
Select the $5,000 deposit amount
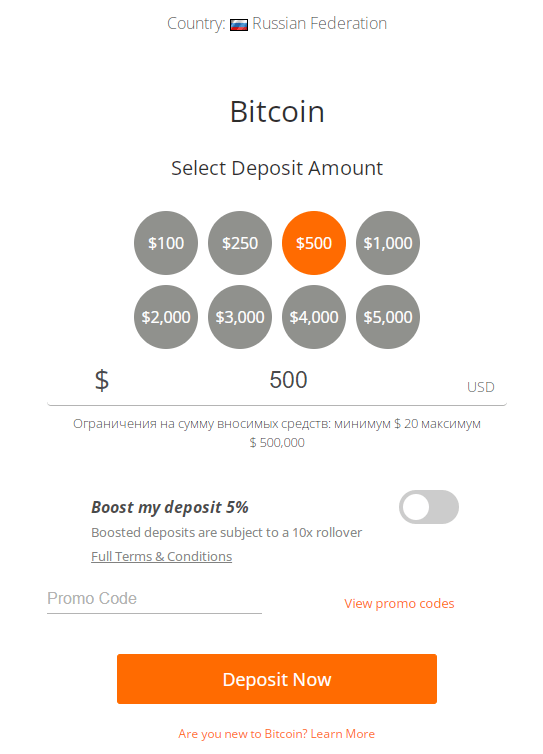tap(388, 317)
